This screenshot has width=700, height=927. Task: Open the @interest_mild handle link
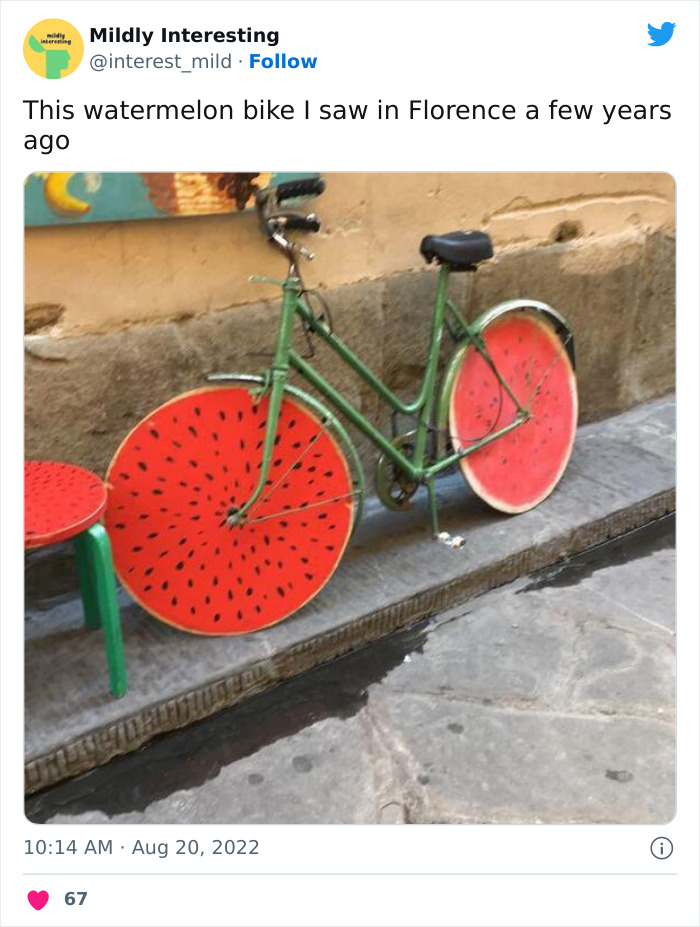158,61
